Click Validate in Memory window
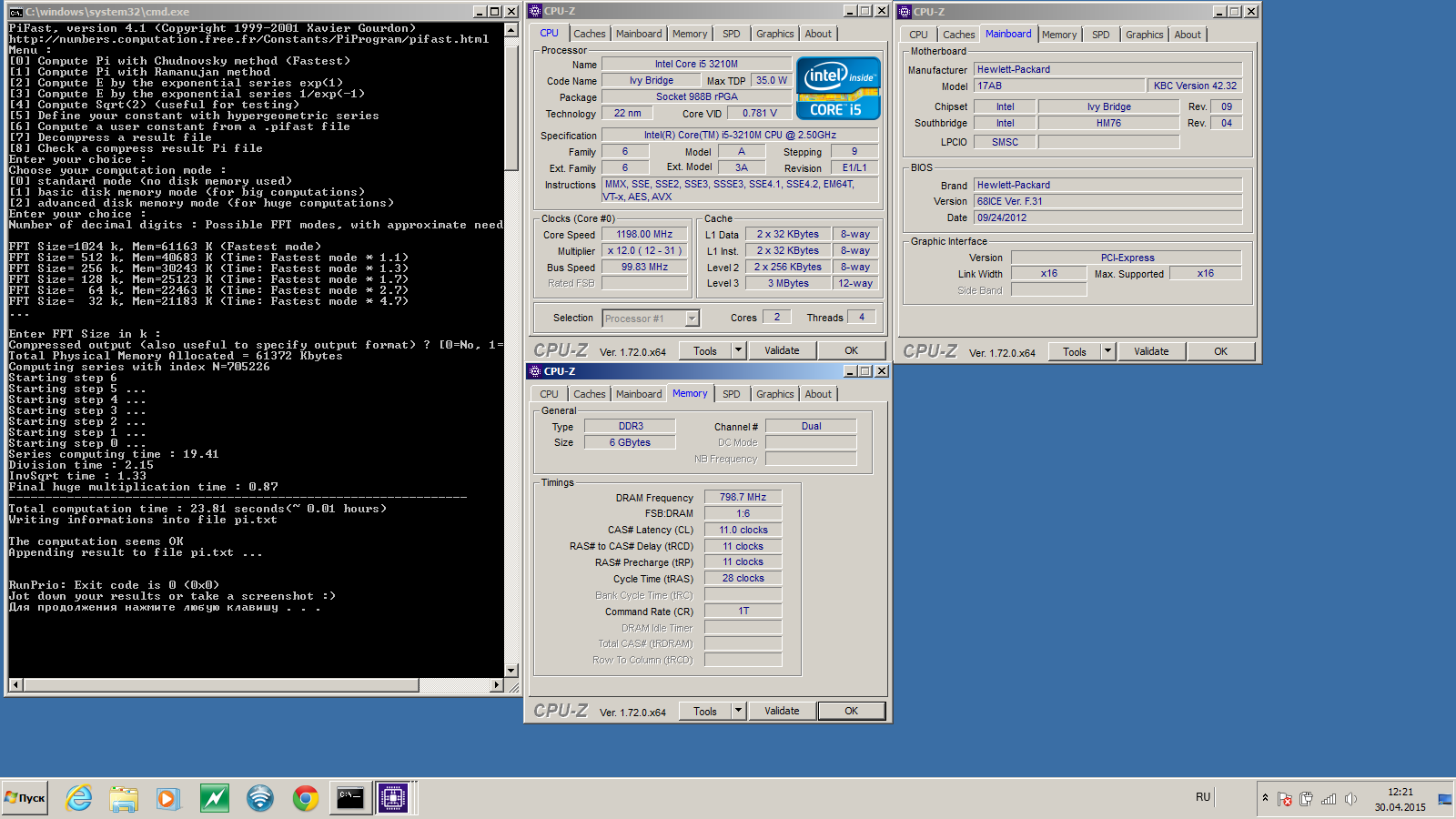The height and width of the screenshot is (819, 1456). pos(782,711)
